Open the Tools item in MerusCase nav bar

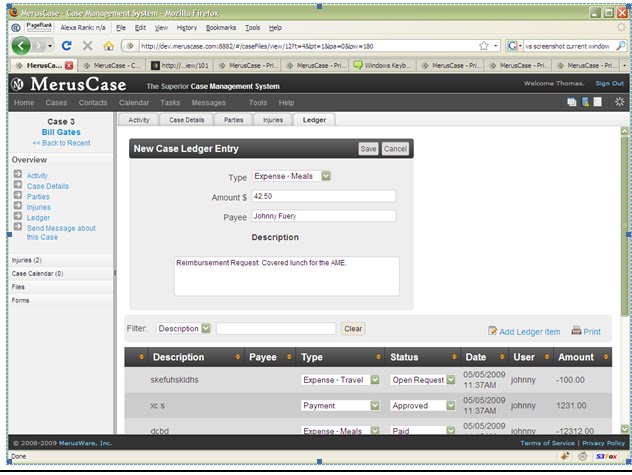[x=258, y=103]
